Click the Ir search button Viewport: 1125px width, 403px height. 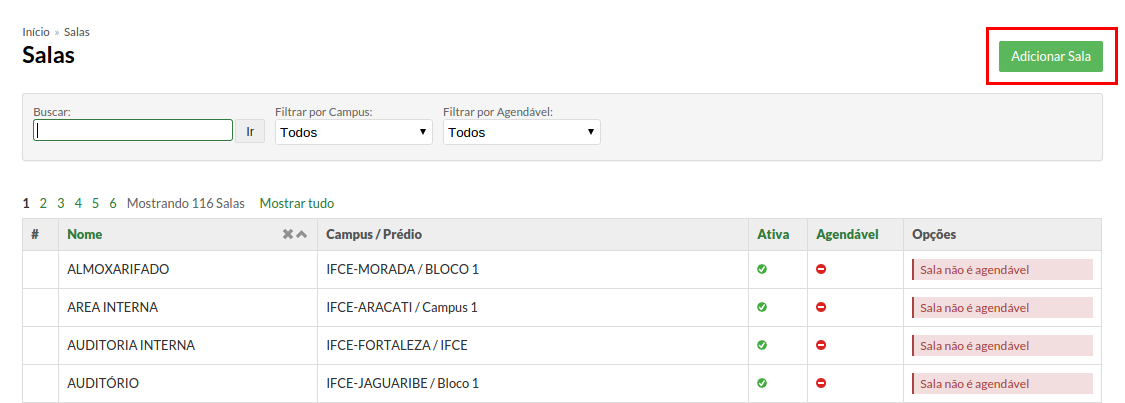(x=250, y=131)
